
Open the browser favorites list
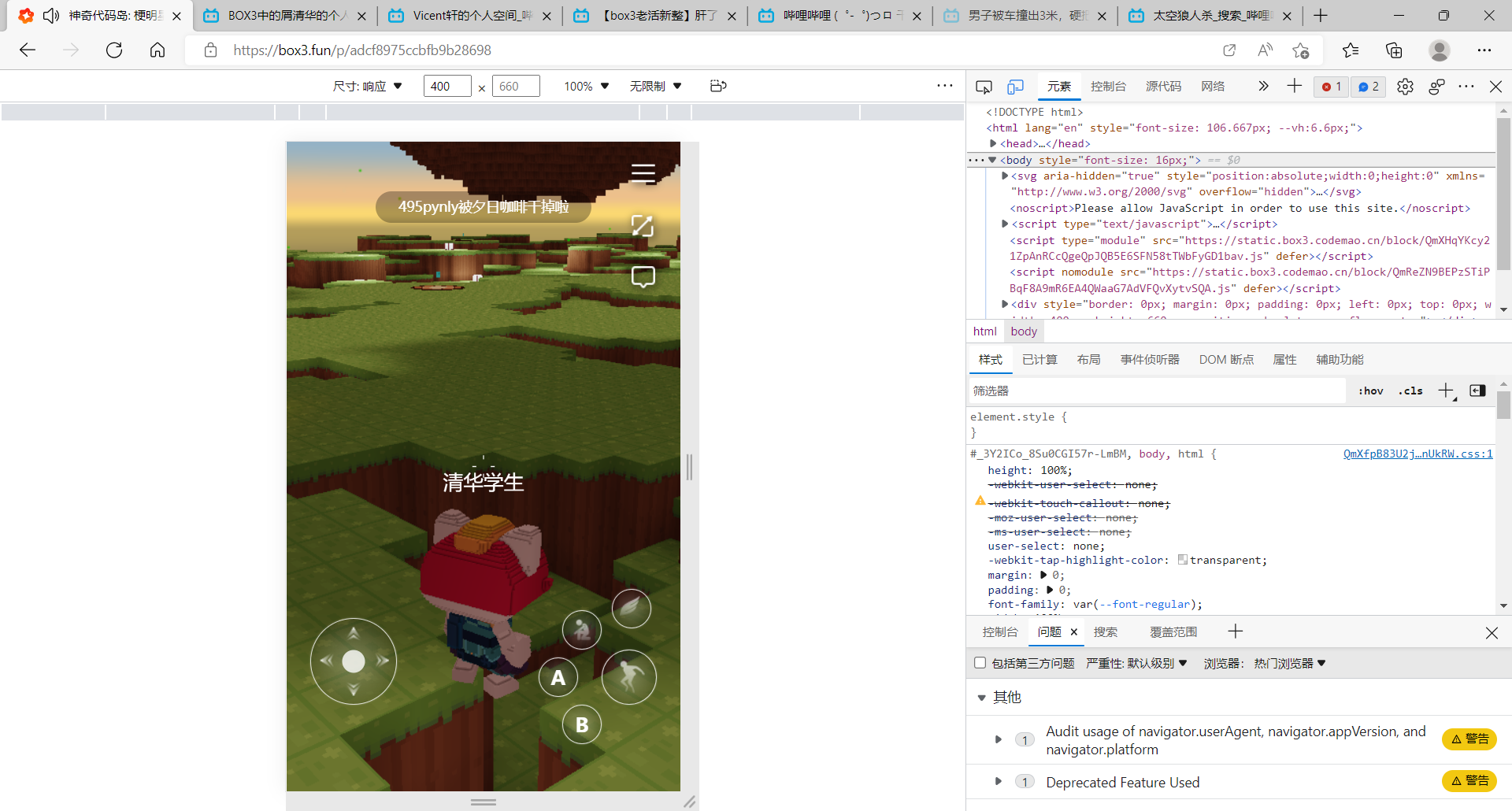click(1351, 50)
